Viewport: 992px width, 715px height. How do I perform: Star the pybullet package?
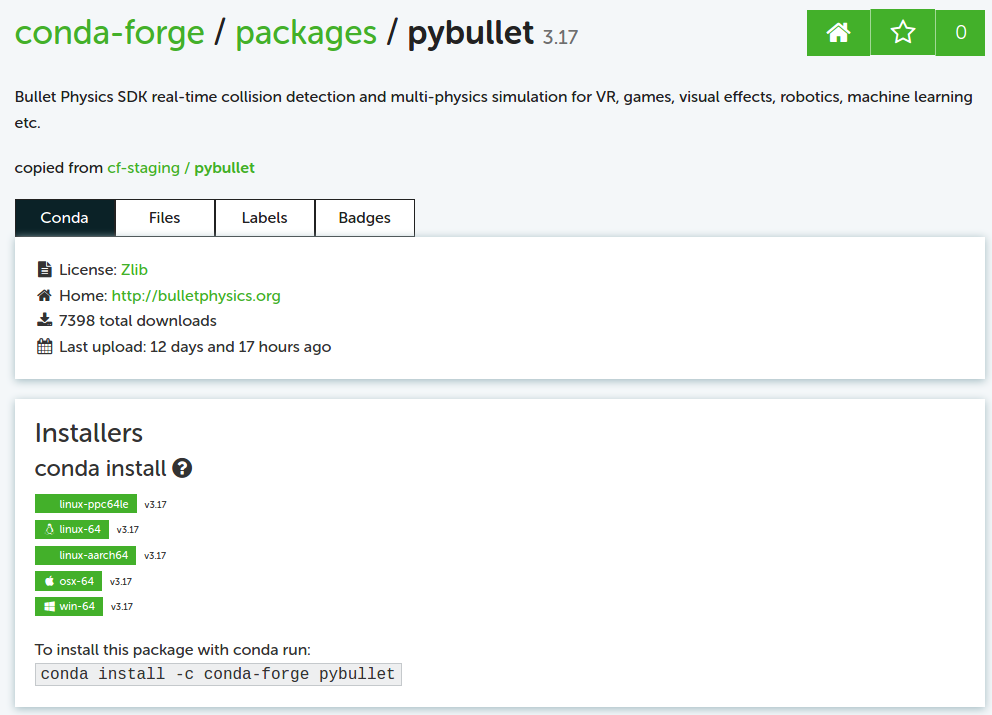click(902, 32)
